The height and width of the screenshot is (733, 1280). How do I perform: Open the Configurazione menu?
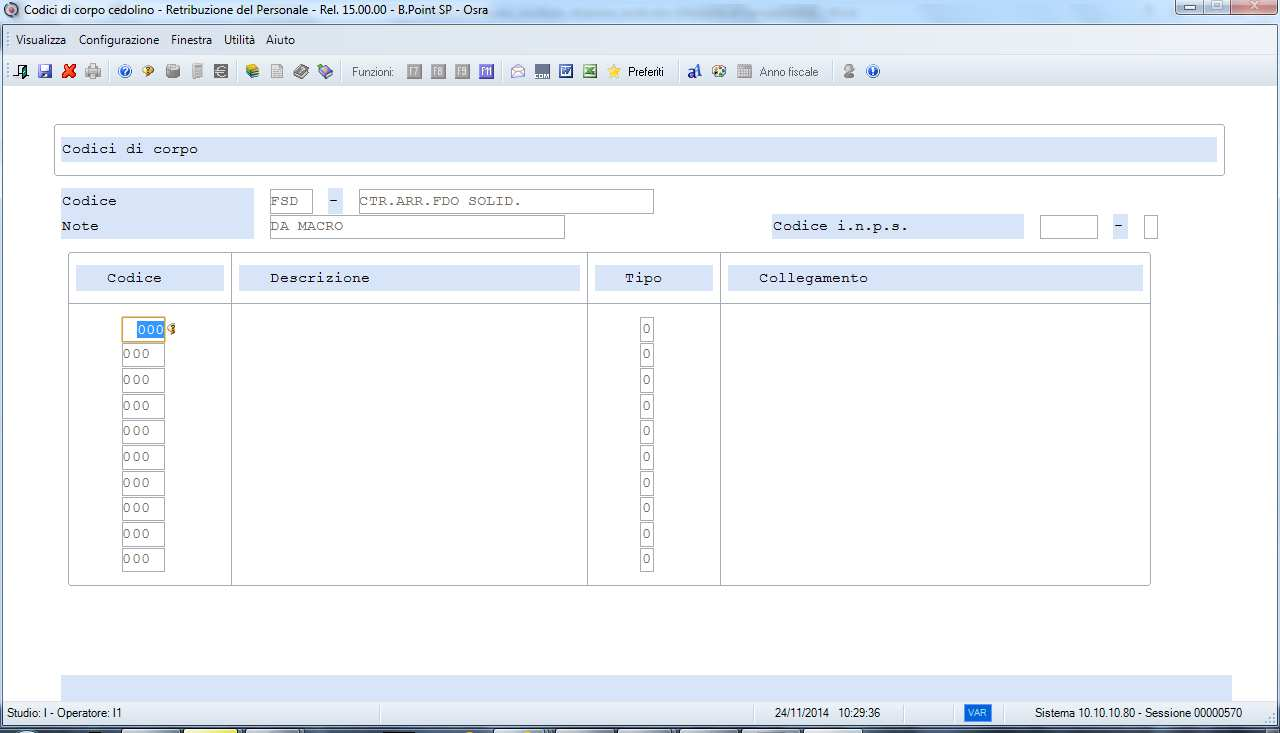point(119,40)
